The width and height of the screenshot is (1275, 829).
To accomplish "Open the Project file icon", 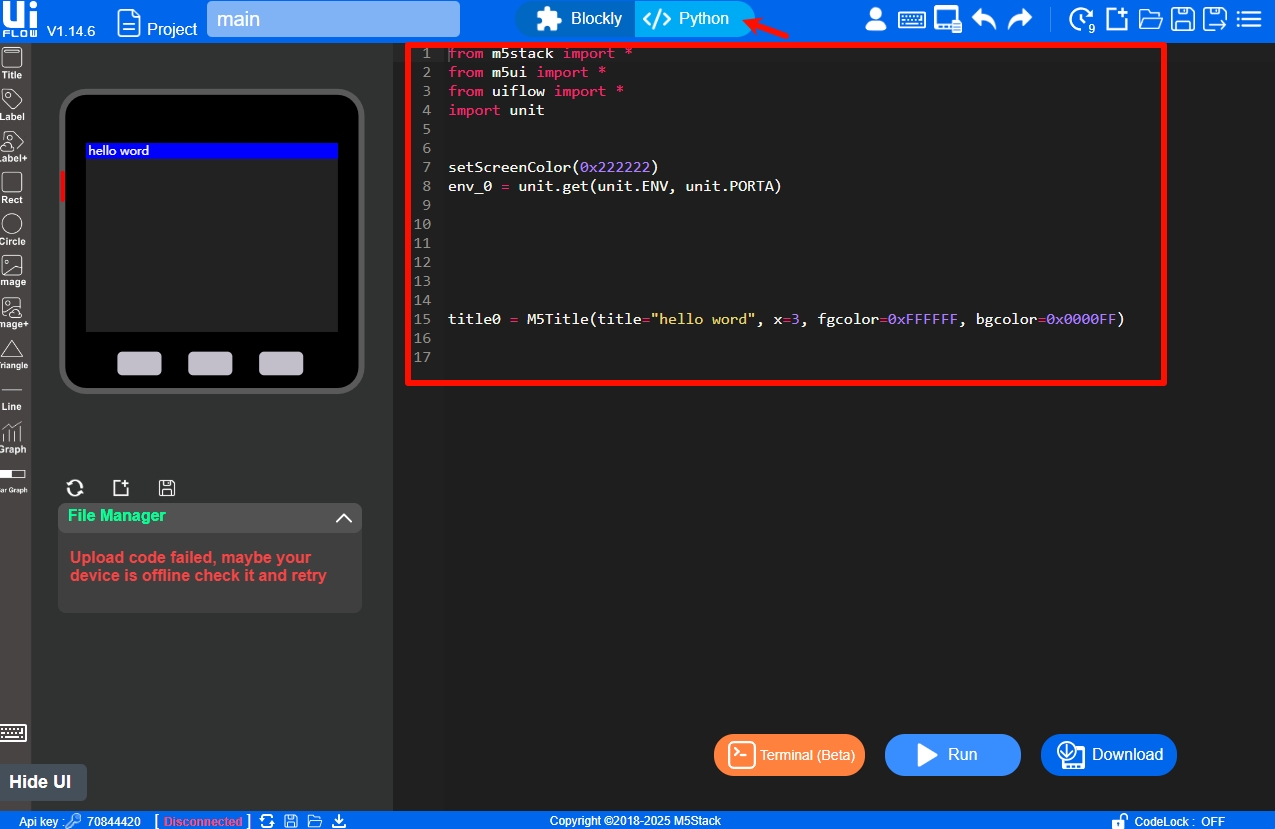I will pyautogui.click(x=130, y=22).
